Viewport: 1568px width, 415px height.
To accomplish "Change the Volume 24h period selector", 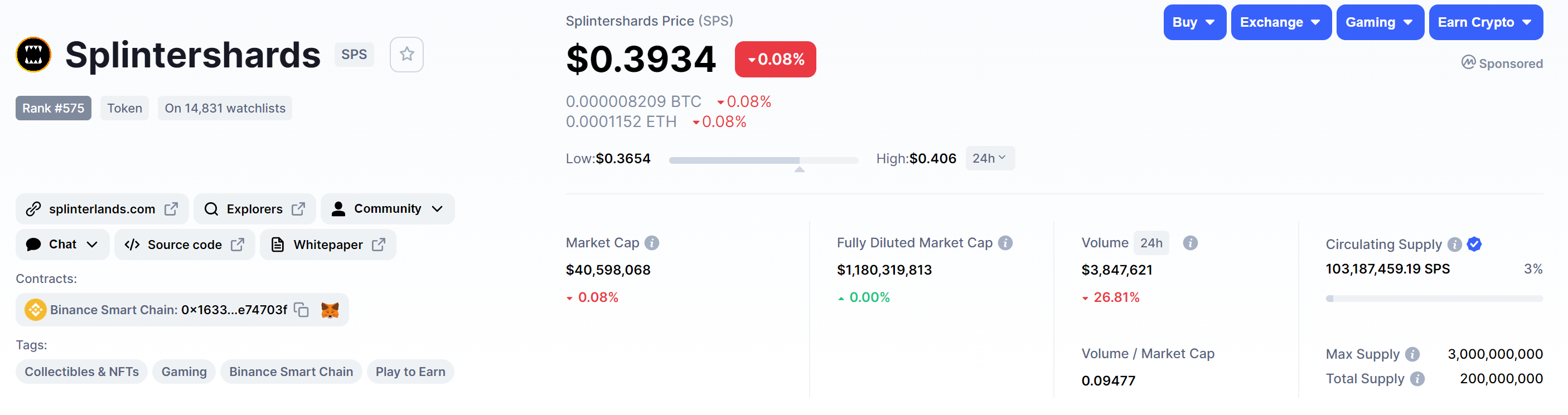I will pos(1150,243).
